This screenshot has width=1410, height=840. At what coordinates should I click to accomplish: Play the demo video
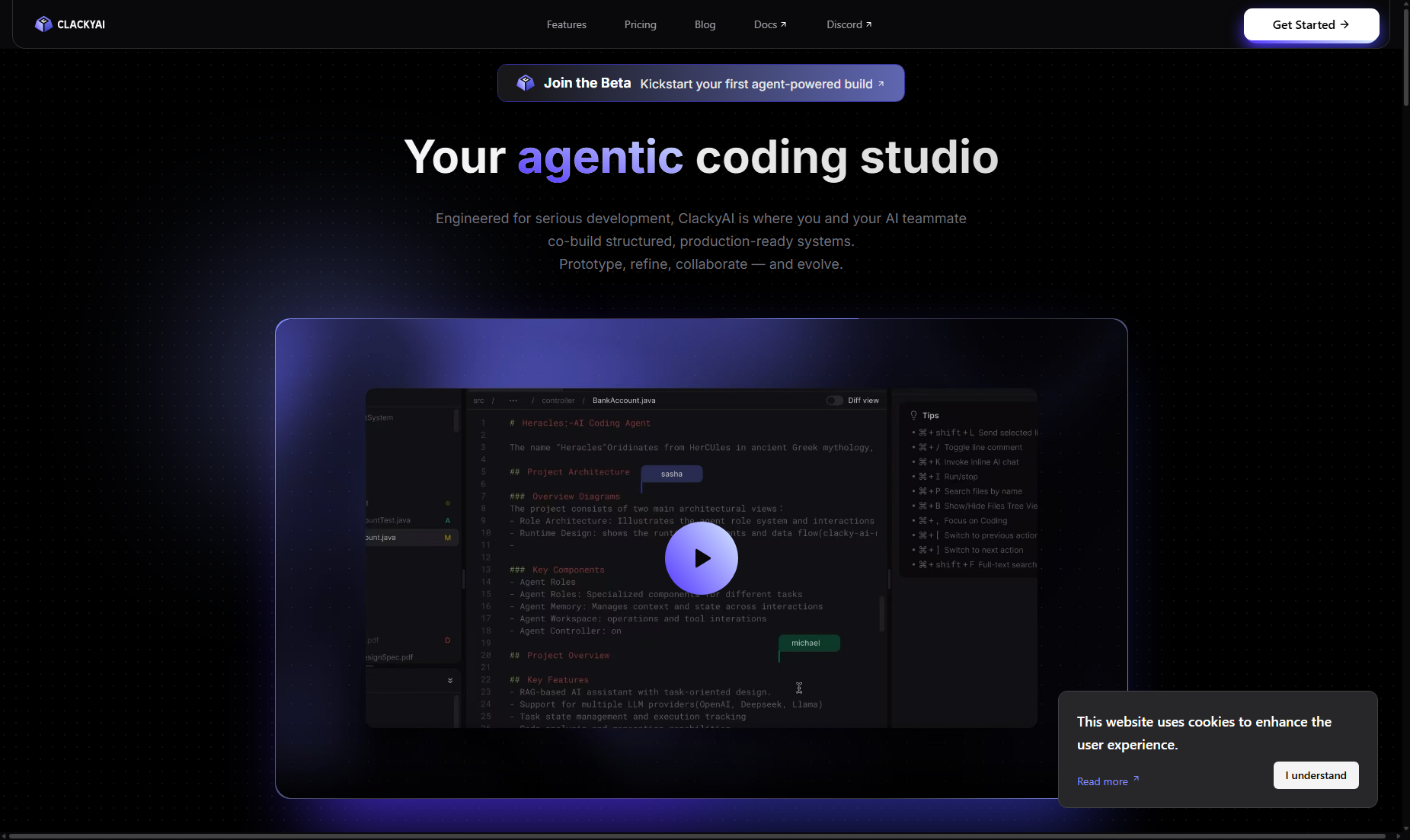(701, 558)
